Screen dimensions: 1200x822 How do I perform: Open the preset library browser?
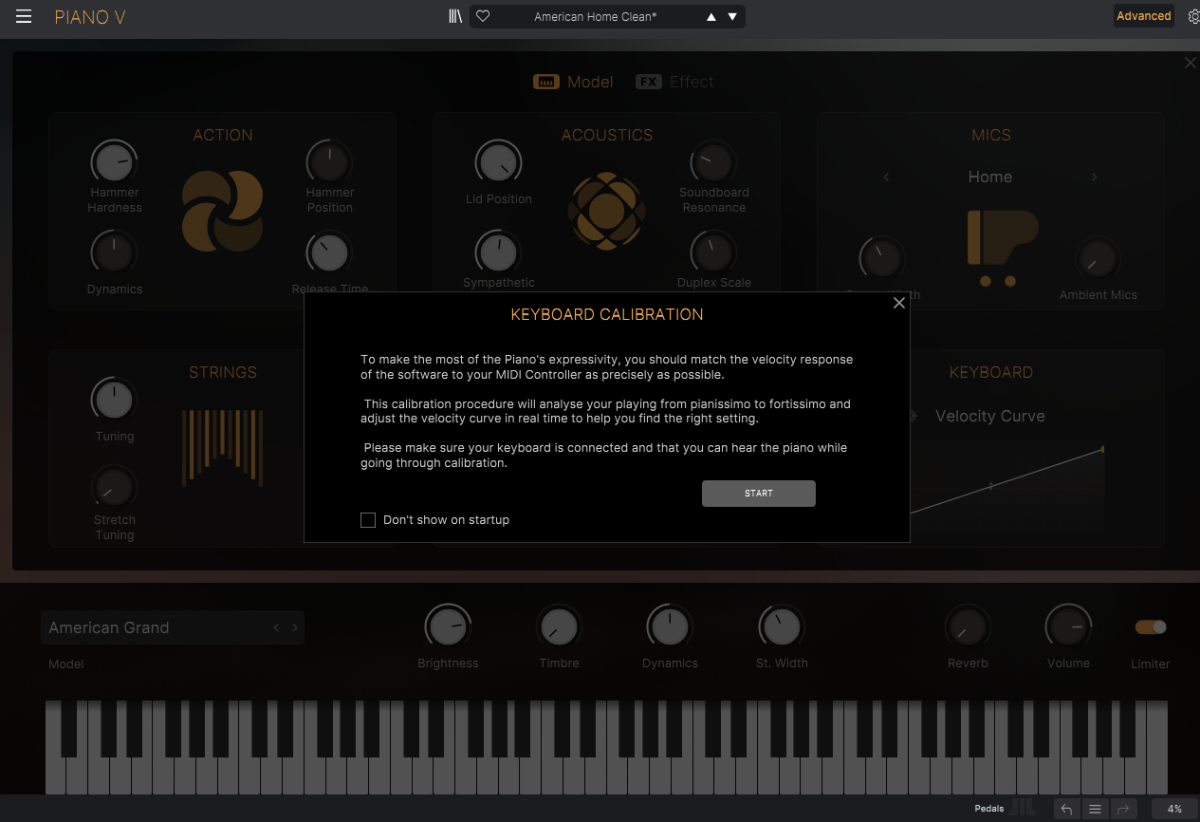tap(455, 16)
